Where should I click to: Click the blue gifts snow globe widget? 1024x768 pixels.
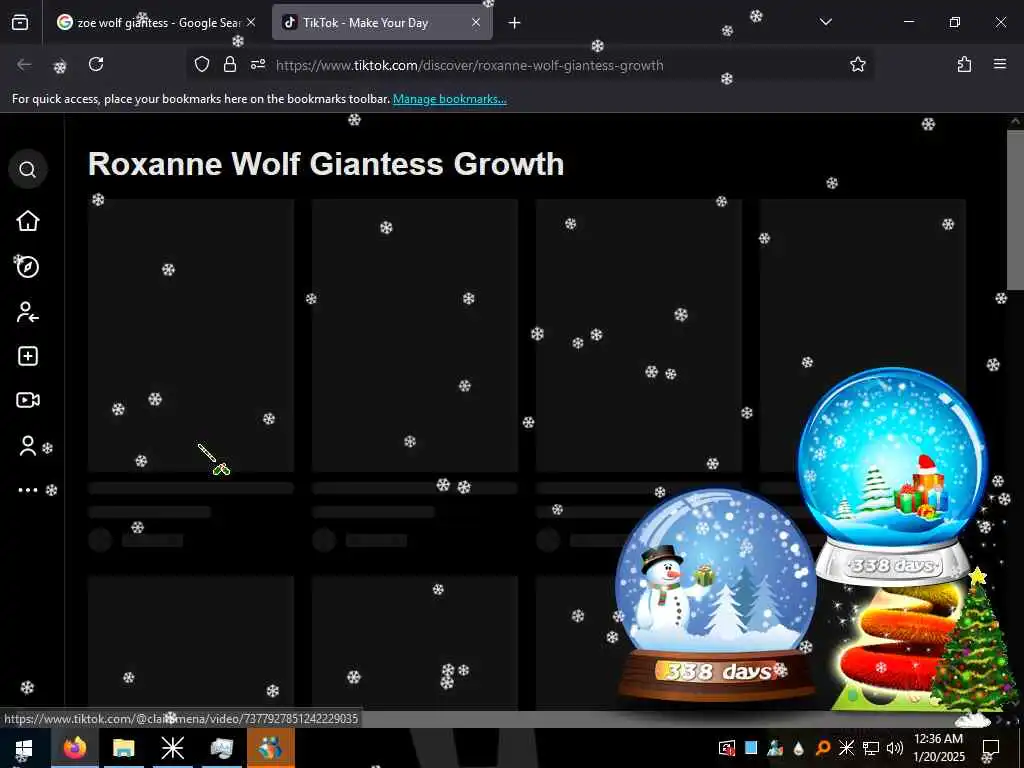892,475
